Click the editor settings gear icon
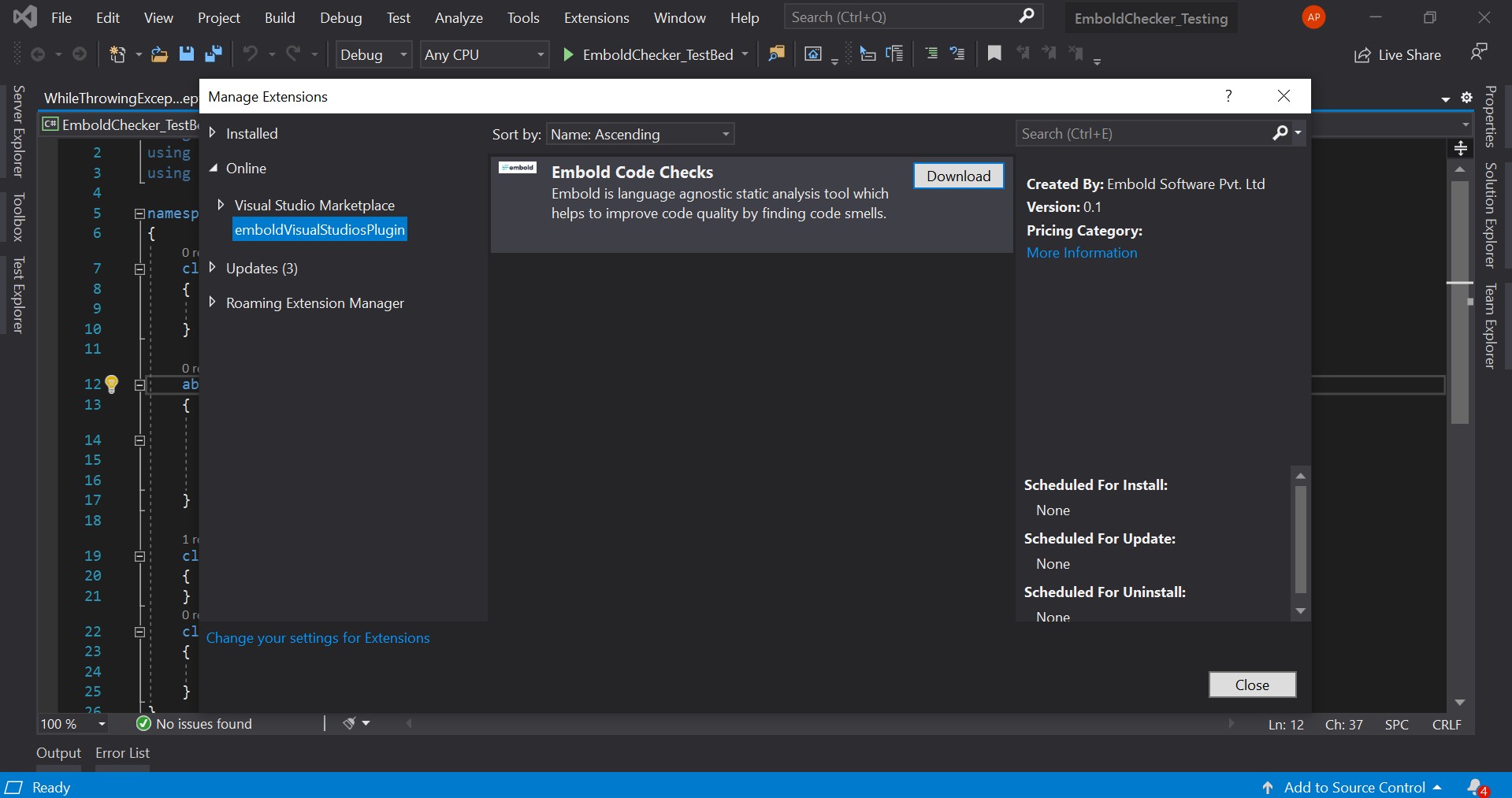1512x798 pixels. 1466,98
